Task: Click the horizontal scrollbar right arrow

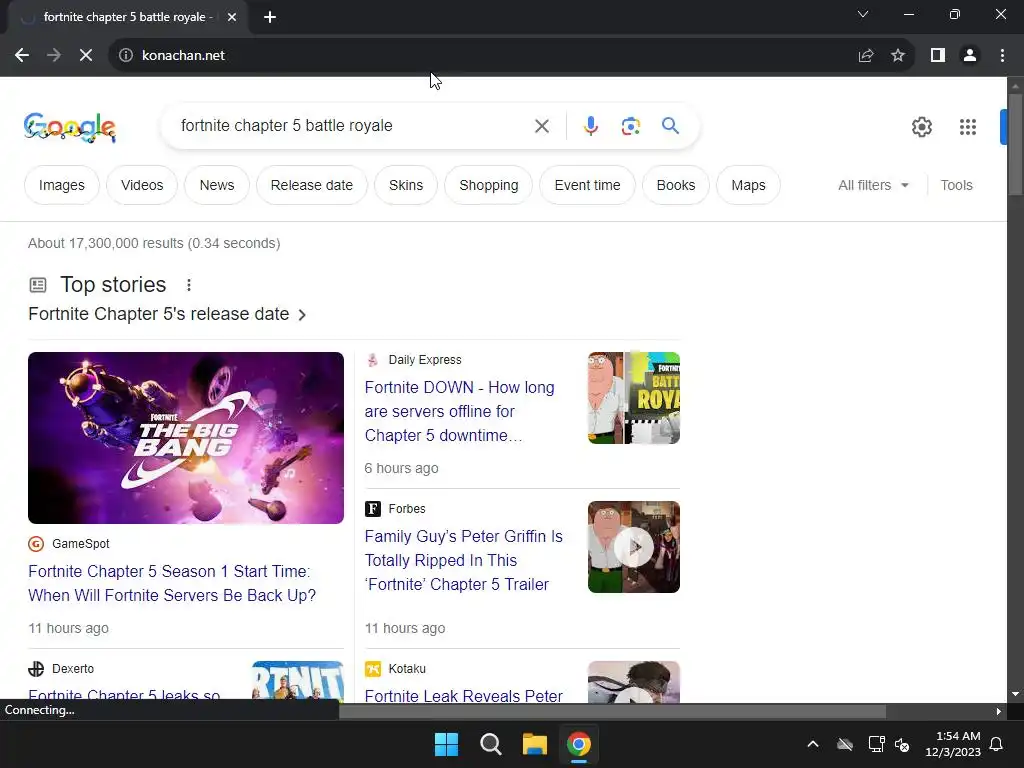Action: 999,711
